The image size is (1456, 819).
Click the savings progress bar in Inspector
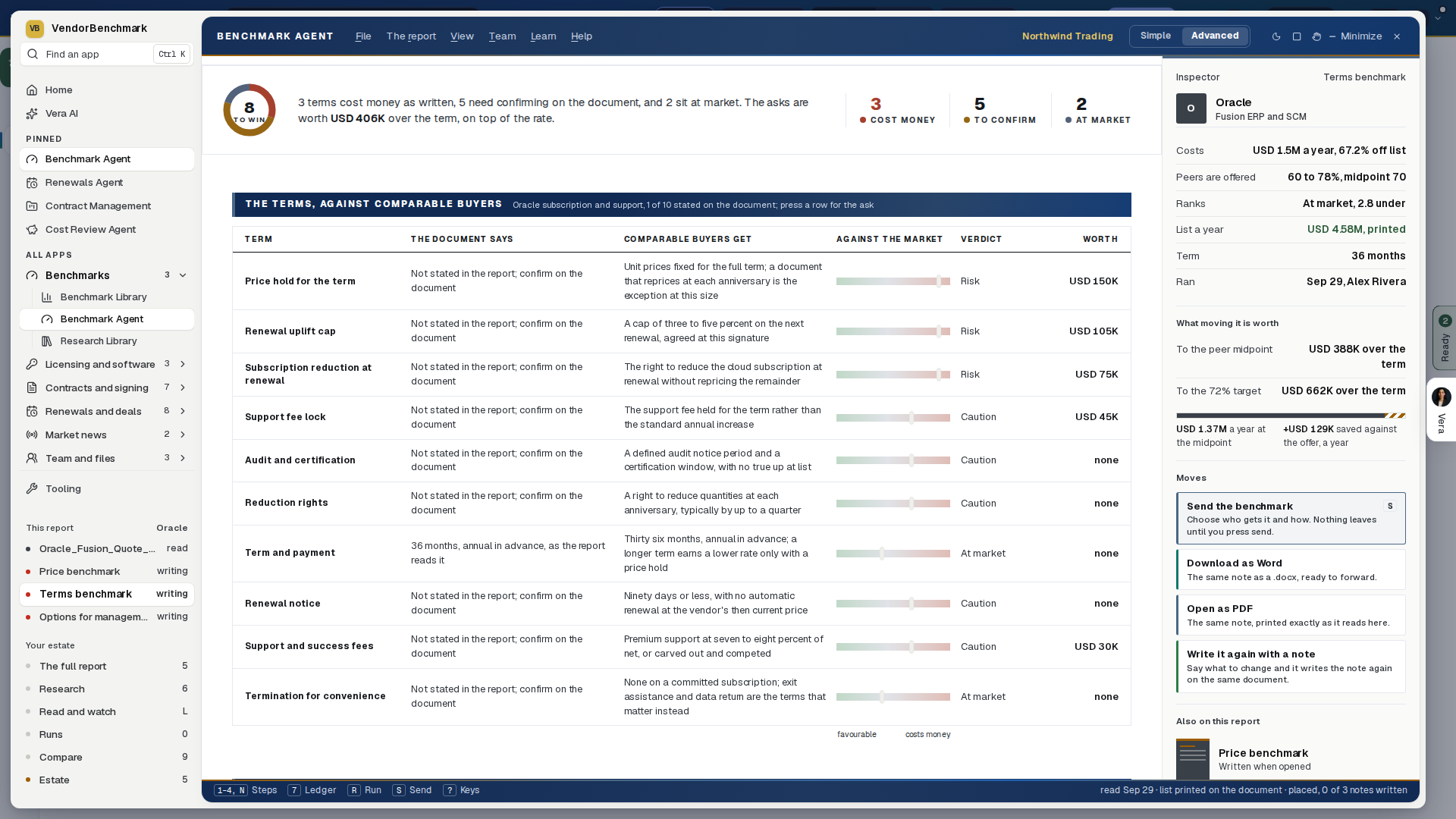(x=1291, y=416)
